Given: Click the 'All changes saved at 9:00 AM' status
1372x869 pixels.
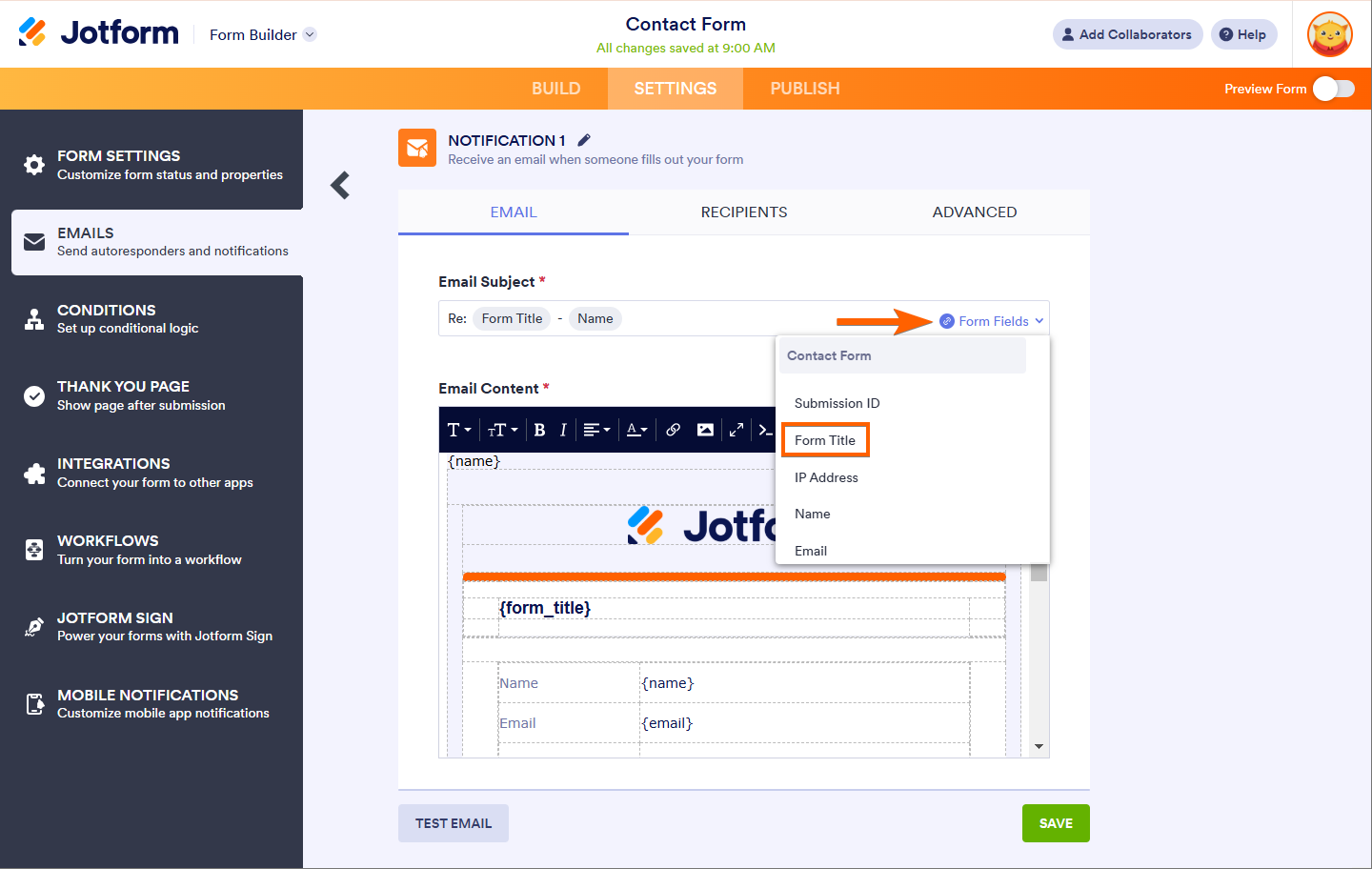Looking at the screenshot, I should (x=686, y=48).
